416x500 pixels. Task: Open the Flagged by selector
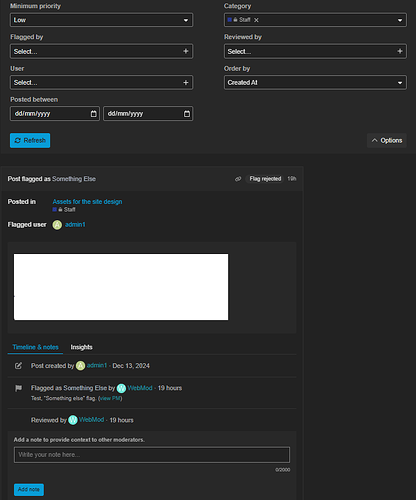coord(101,51)
